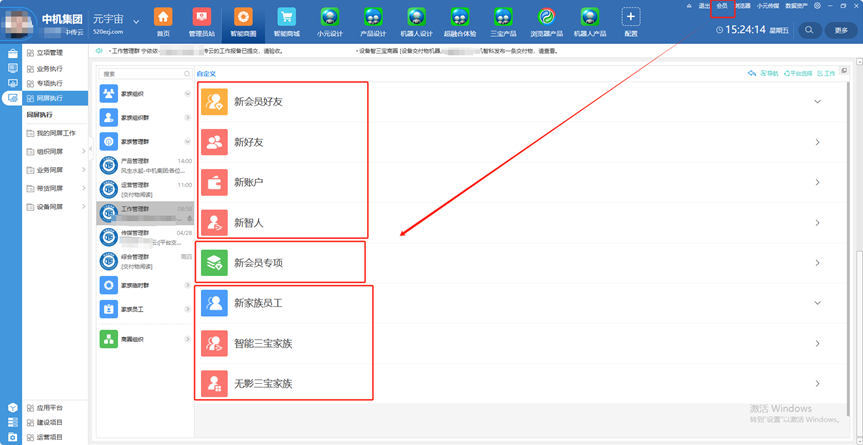Open the 智能商城 shopping cart icon
Screen dimensions: 863x445
click(286, 17)
